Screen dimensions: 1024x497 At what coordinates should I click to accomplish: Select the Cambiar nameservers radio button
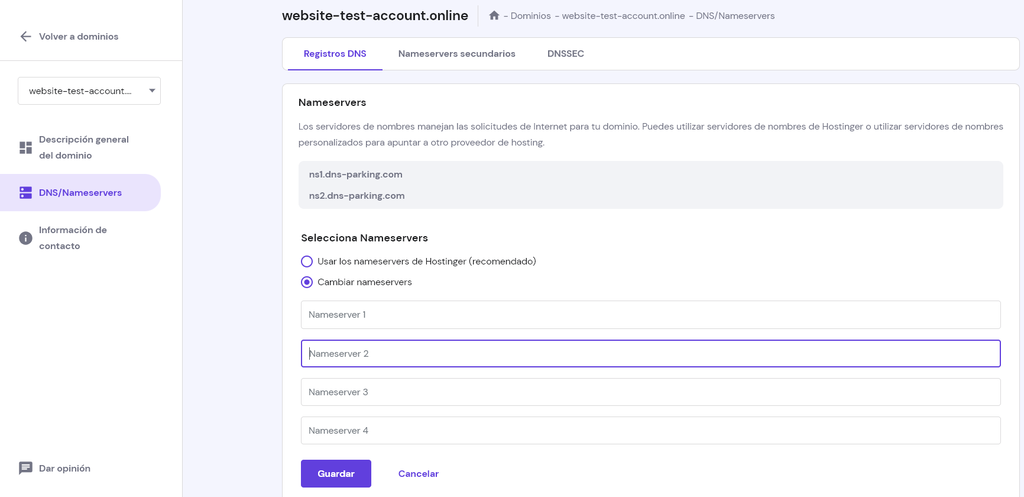307,282
